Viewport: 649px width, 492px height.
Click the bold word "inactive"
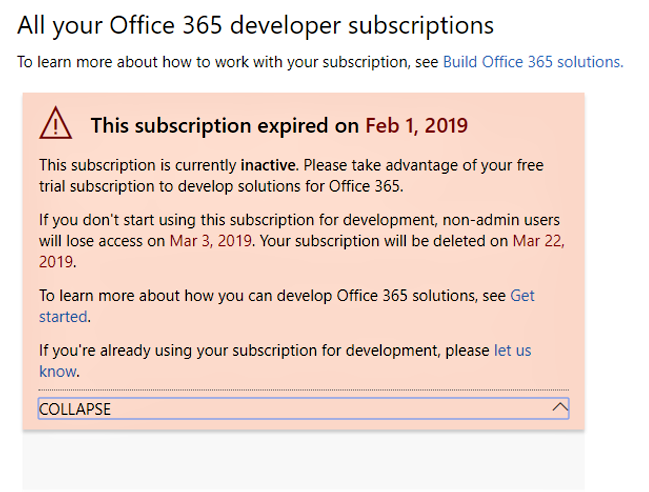[268, 165]
